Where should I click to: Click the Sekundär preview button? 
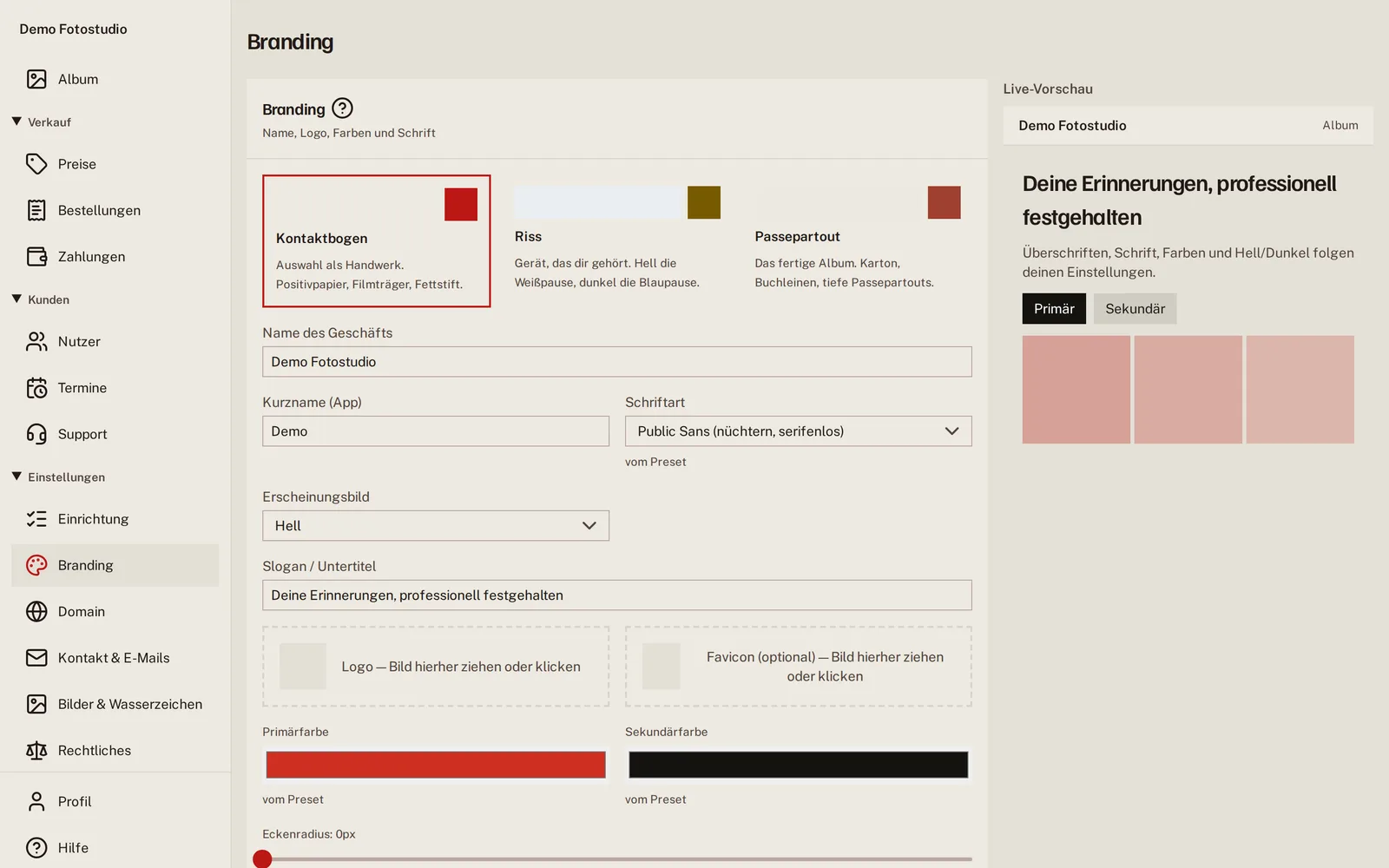pyautogui.click(x=1135, y=309)
